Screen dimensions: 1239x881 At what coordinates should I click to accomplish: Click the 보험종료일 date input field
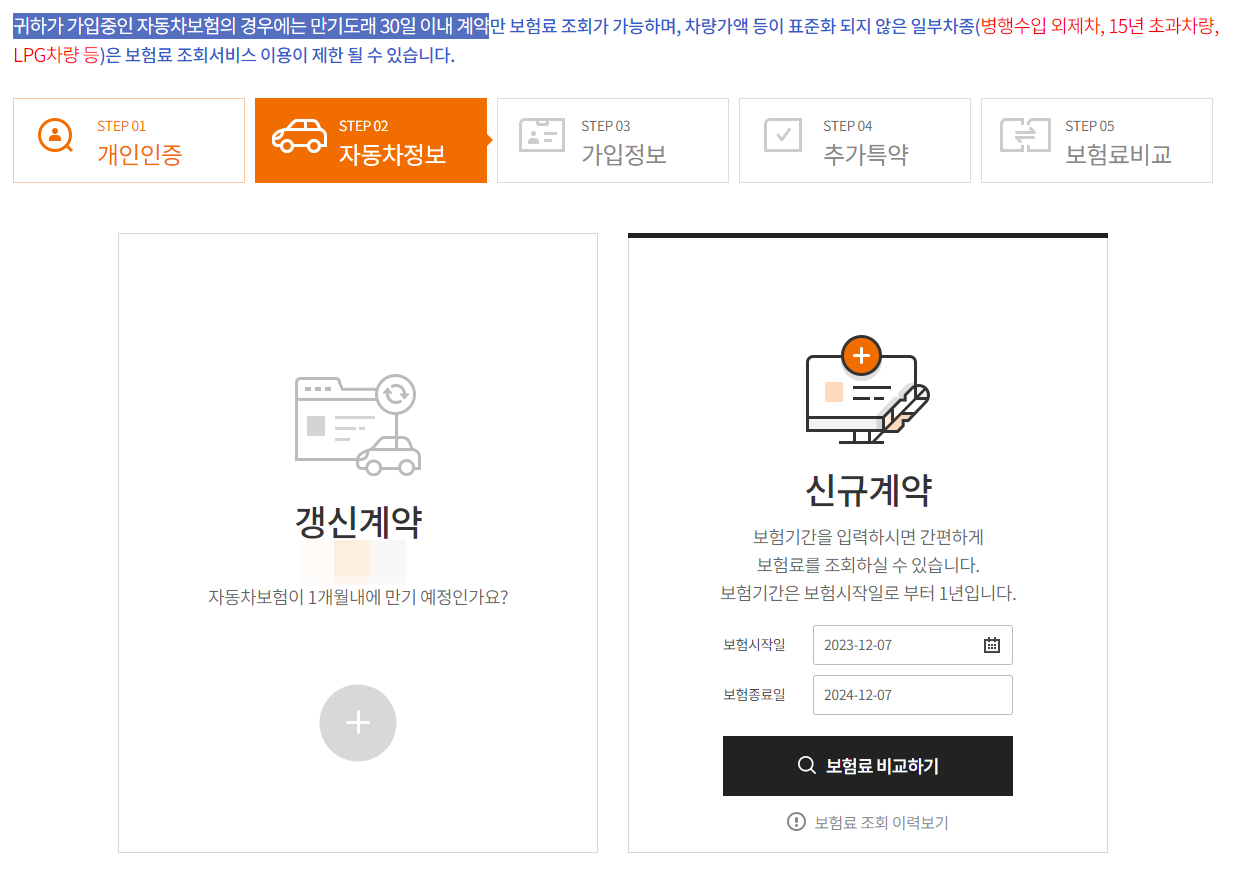point(905,695)
